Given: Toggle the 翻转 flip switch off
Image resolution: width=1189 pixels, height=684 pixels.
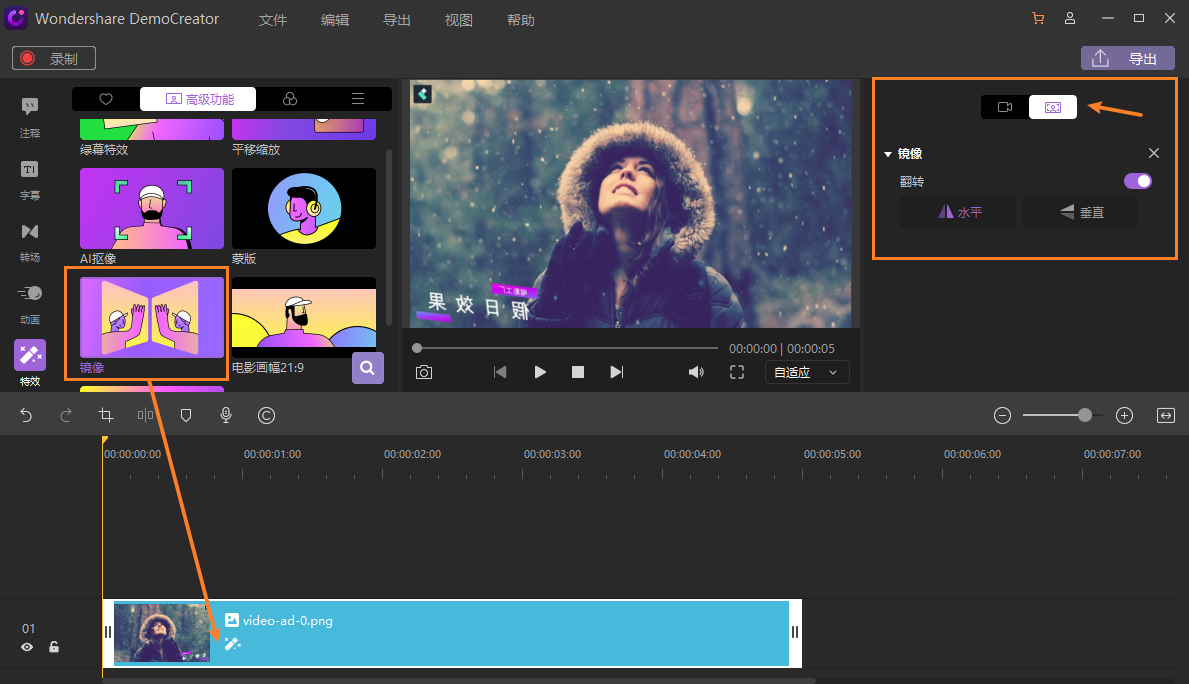Looking at the screenshot, I should (1138, 181).
